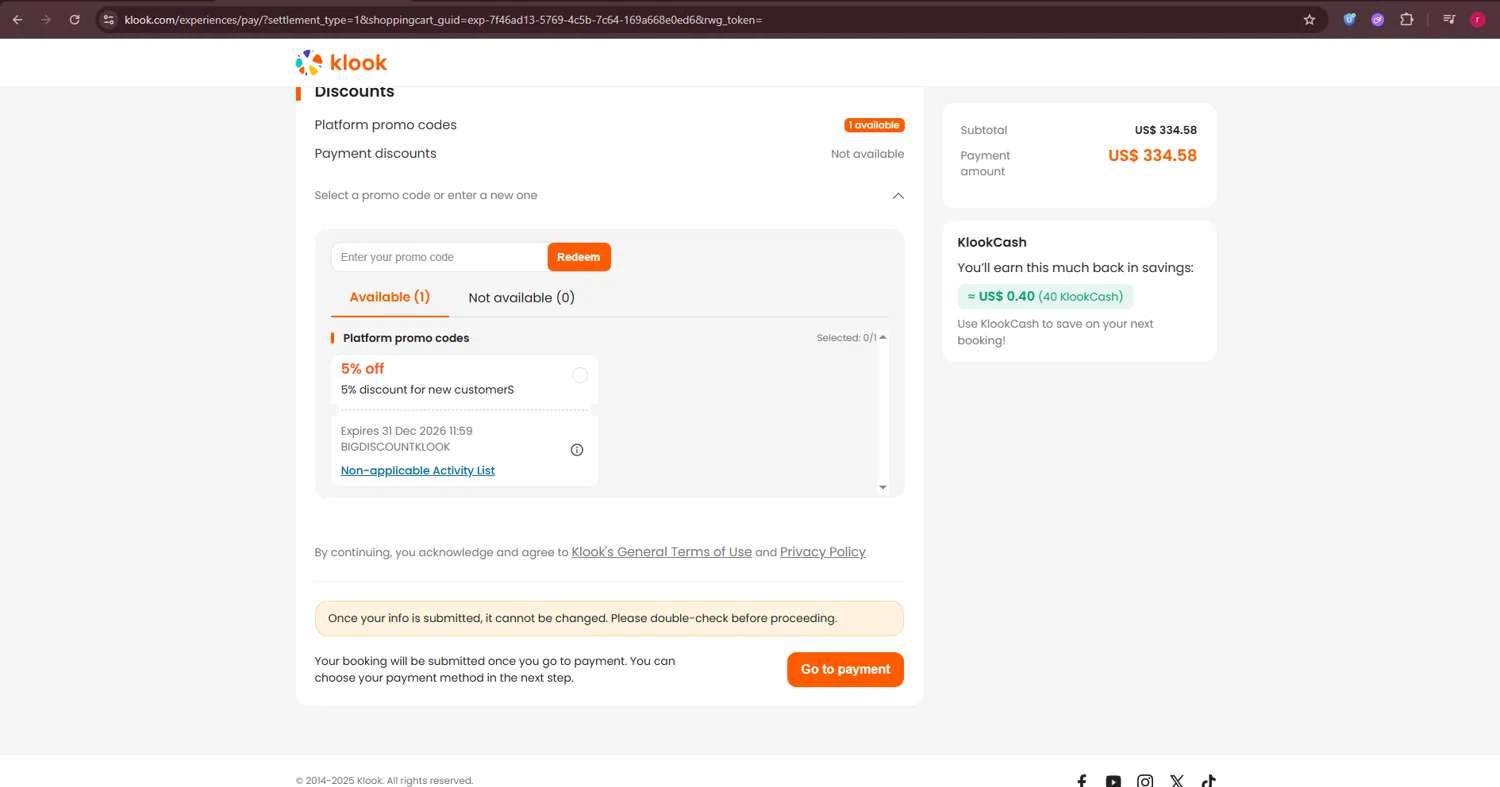This screenshot has height=787, width=1500.
Task: Click Go to payment button
Action: [845, 670]
